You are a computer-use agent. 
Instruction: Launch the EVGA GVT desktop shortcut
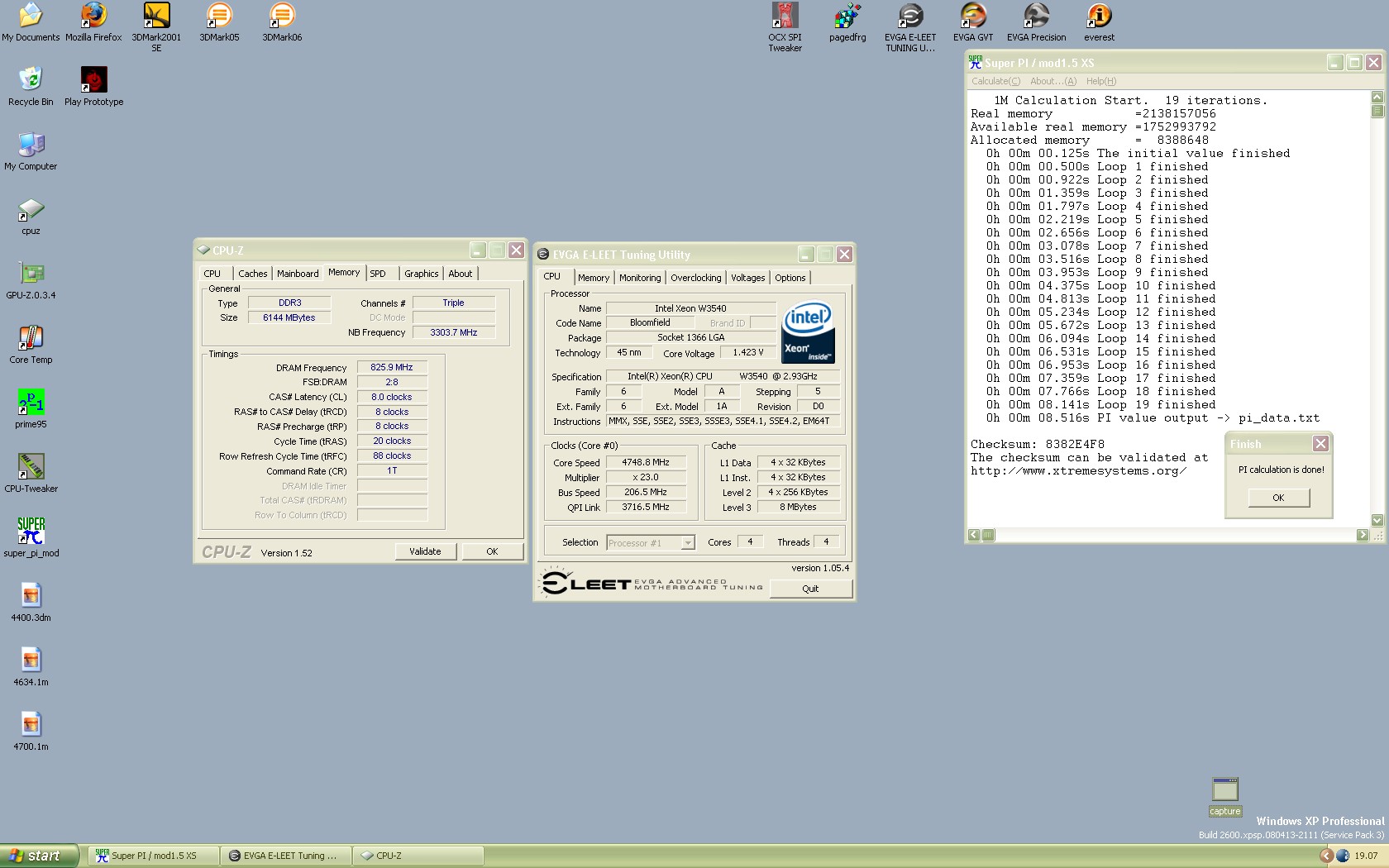973,22
